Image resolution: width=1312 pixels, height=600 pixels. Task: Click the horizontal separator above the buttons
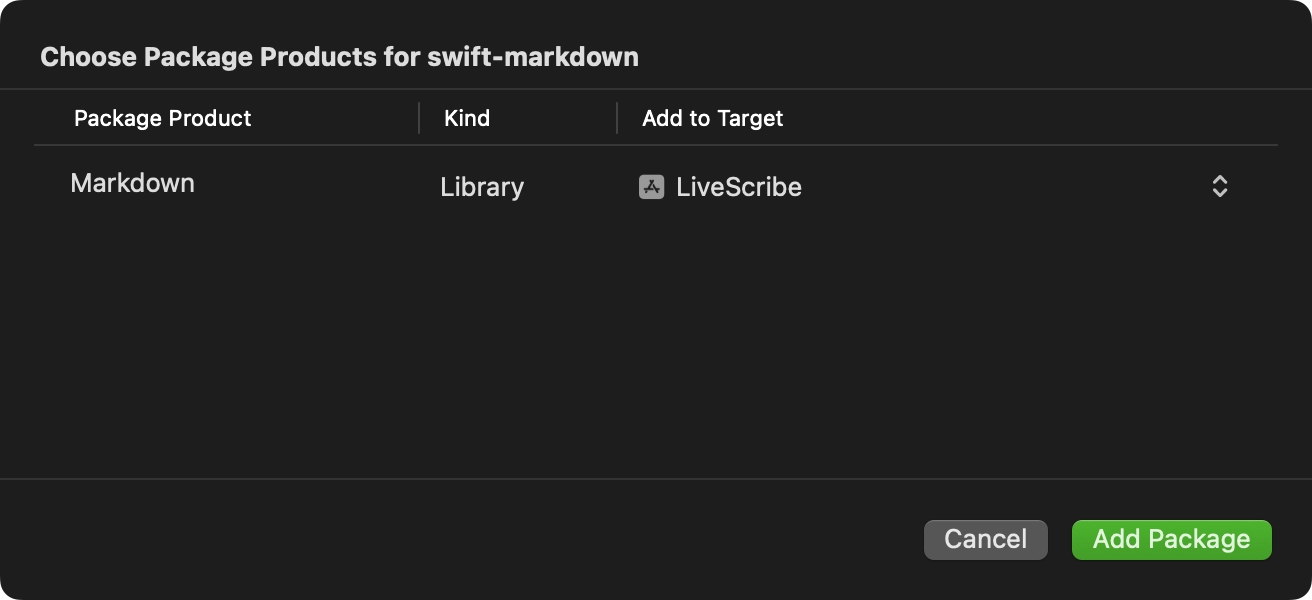[656, 479]
